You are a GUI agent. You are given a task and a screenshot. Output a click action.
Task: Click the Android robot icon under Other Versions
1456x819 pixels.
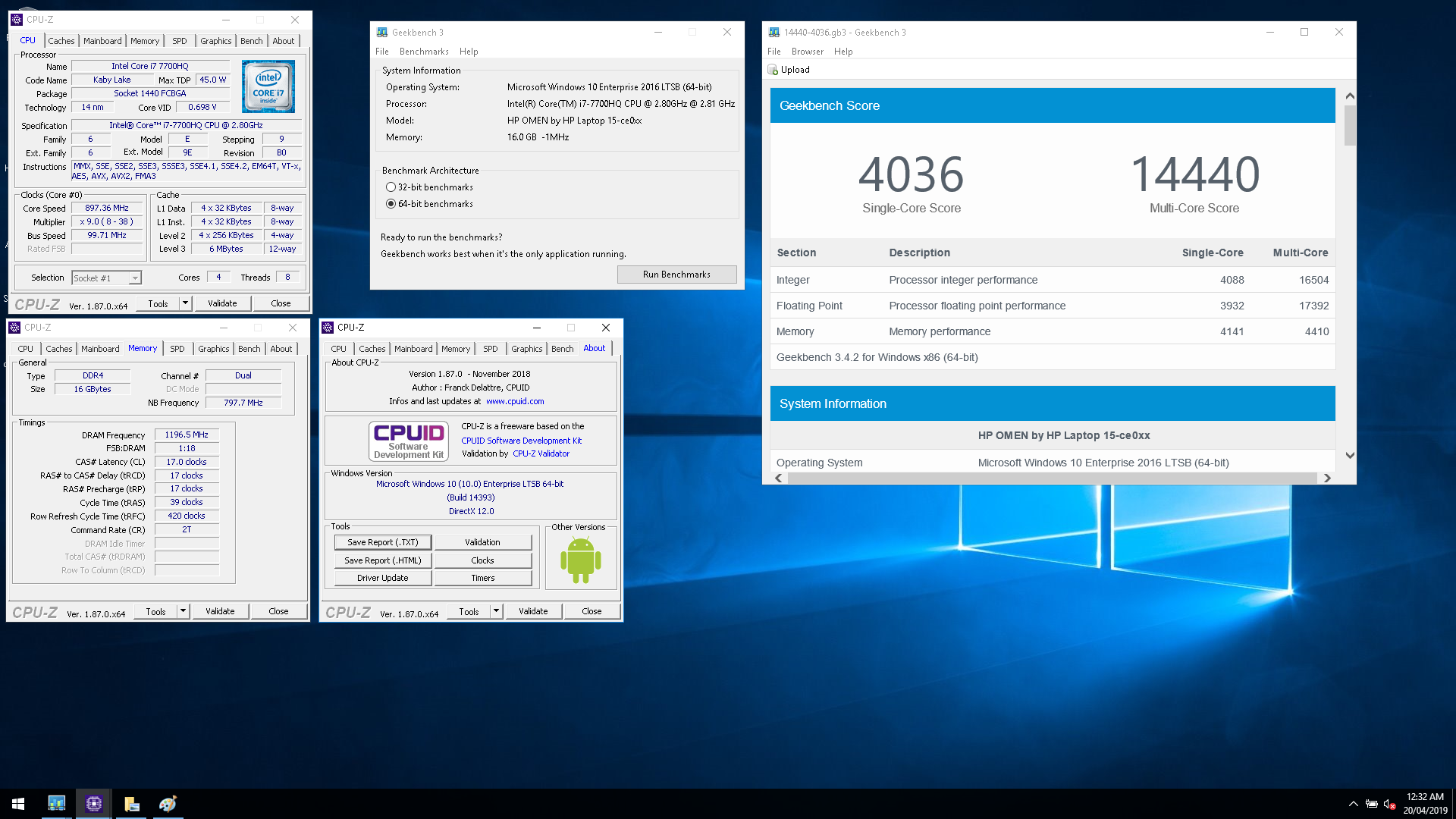pyautogui.click(x=581, y=560)
